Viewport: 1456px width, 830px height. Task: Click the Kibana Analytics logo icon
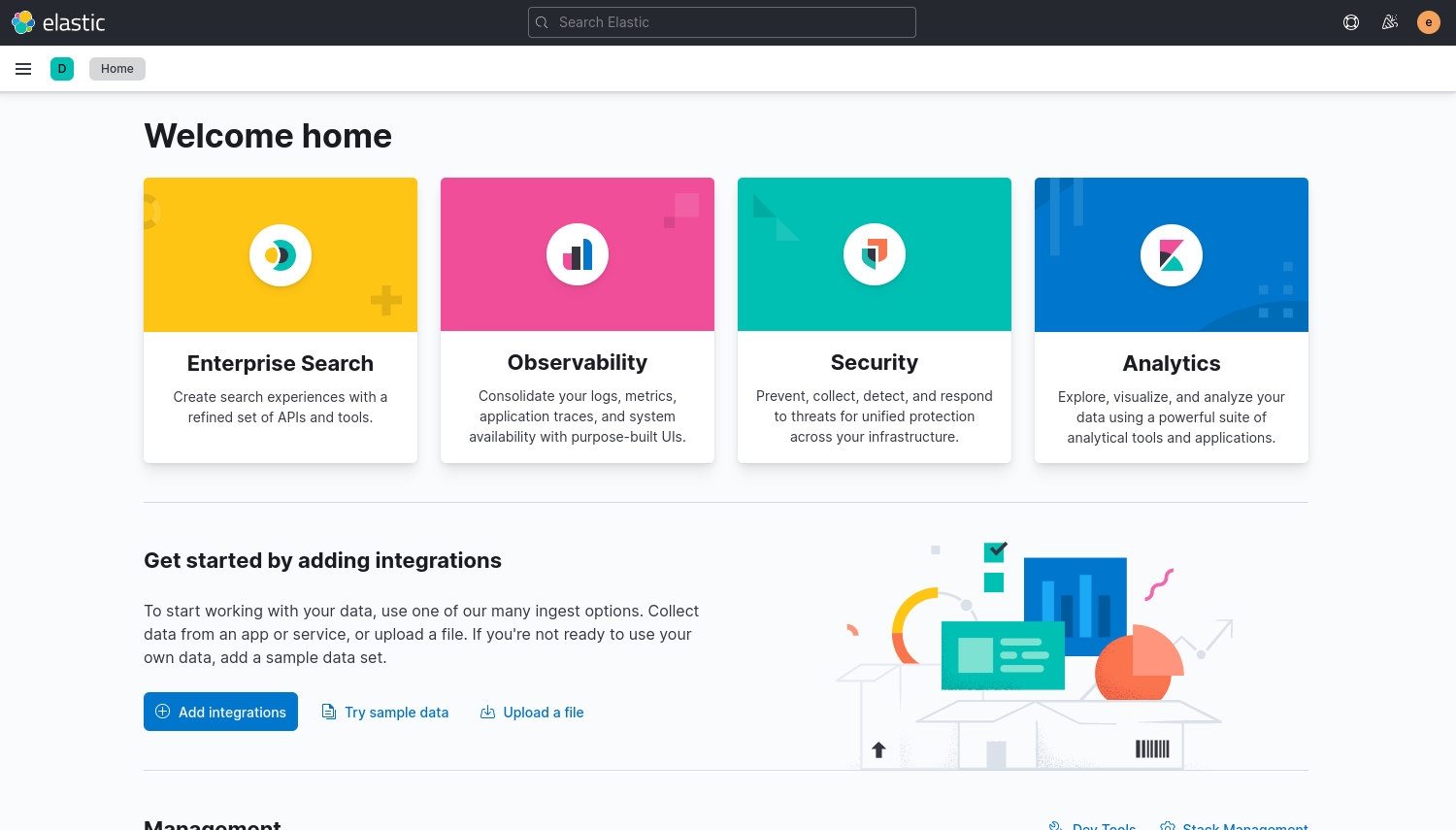pyautogui.click(x=1172, y=255)
